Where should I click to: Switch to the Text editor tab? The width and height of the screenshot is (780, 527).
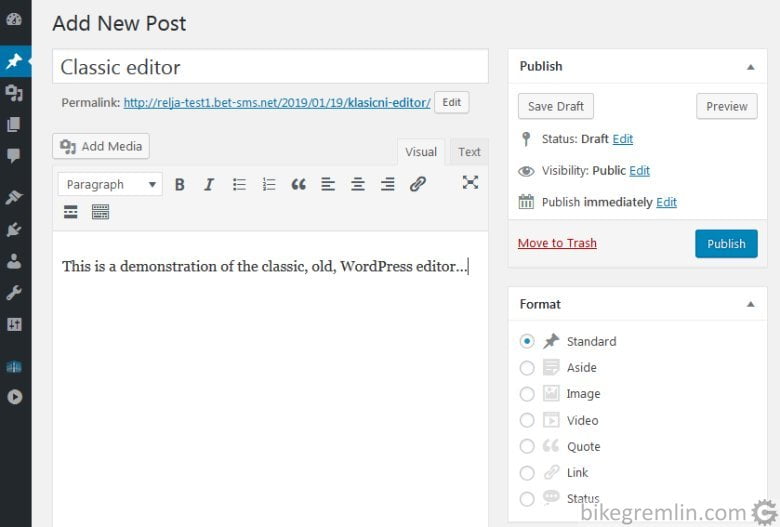point(469,152)
